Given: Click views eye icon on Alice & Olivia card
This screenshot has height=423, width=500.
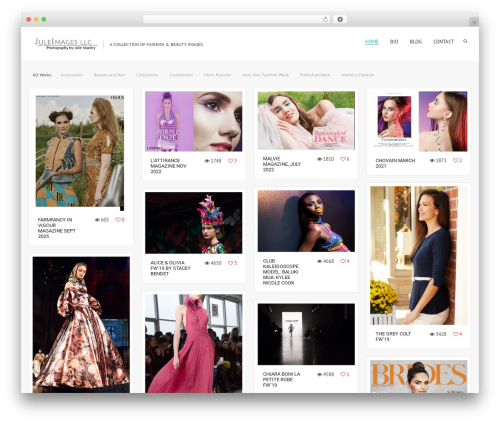Looking at the screenshot, I should tap(207, 263).
